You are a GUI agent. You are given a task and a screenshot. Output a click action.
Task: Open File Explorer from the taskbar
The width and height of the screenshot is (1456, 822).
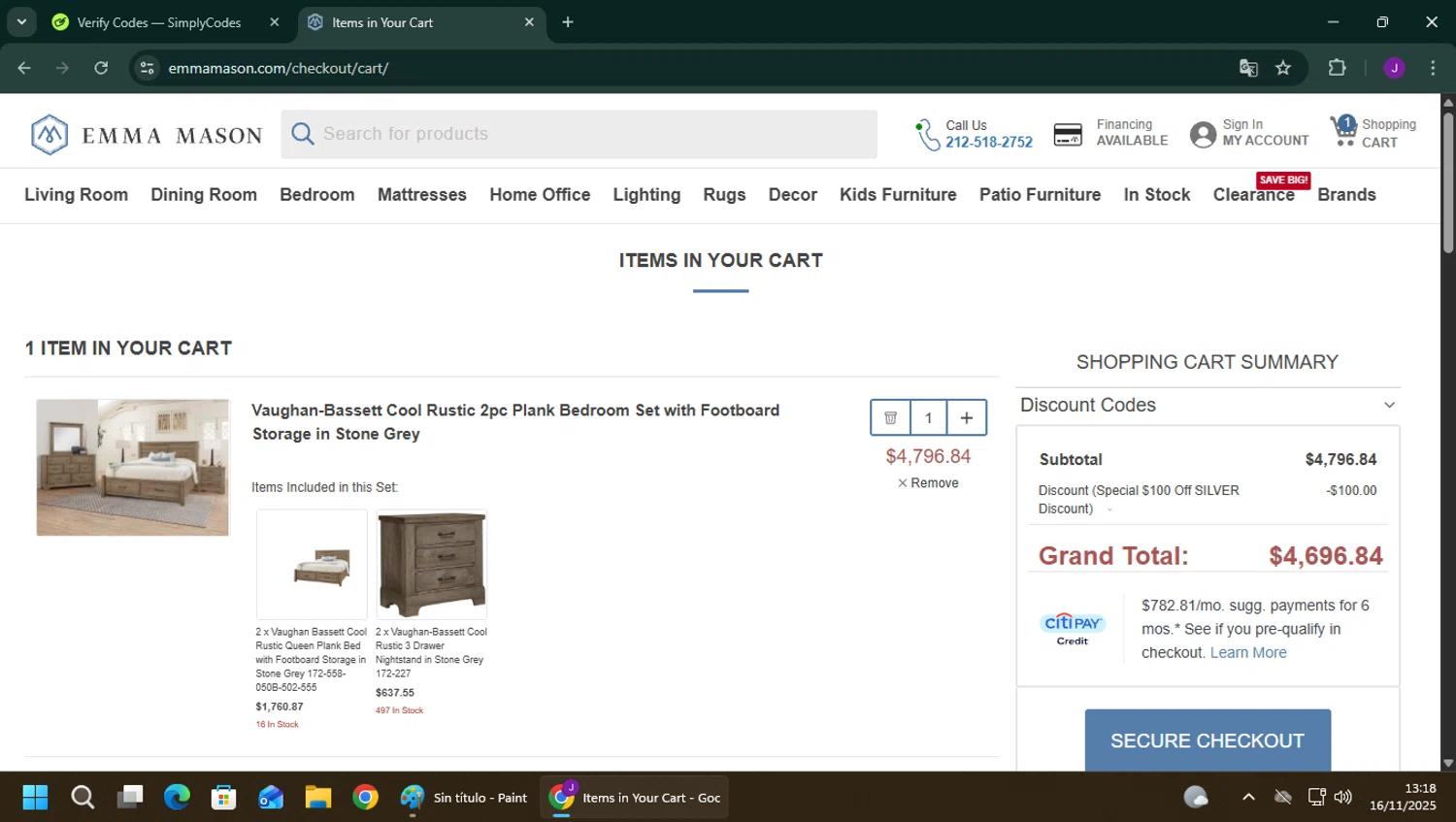tap(318, 798)
